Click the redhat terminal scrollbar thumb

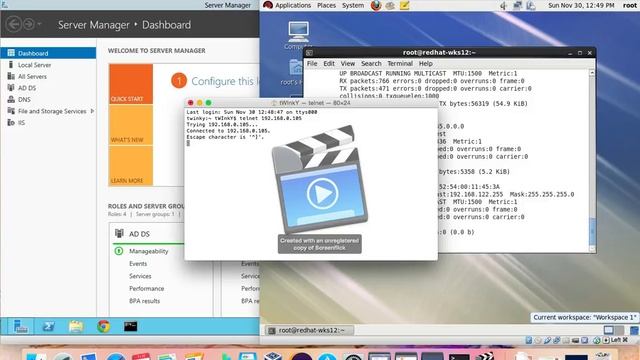(592, 231)
